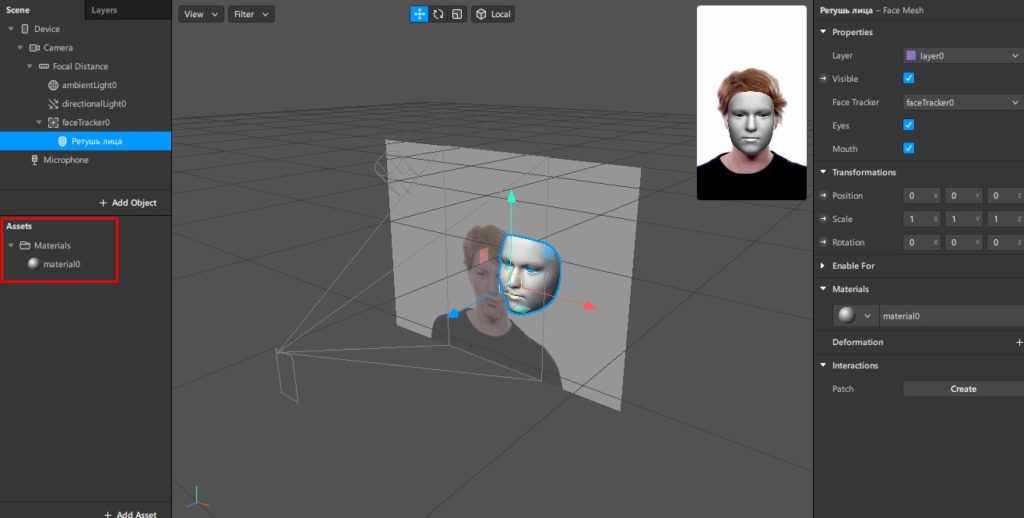1024x518 pixels.
Task: Switch to the Layers tab
Action: (104, 10)
